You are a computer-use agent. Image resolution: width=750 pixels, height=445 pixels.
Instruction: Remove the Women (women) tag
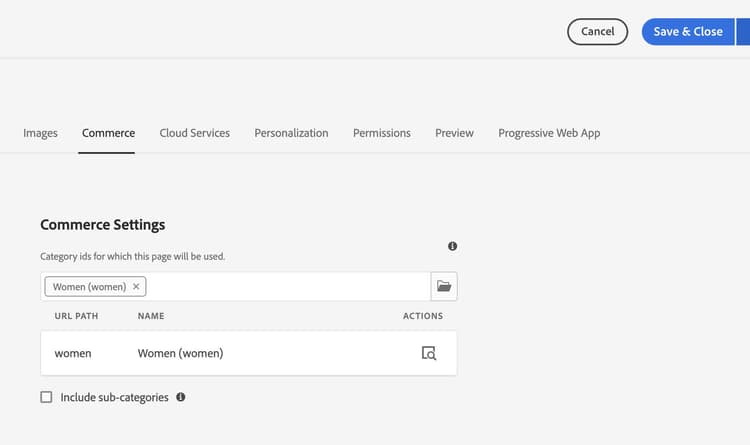point(136,287)
